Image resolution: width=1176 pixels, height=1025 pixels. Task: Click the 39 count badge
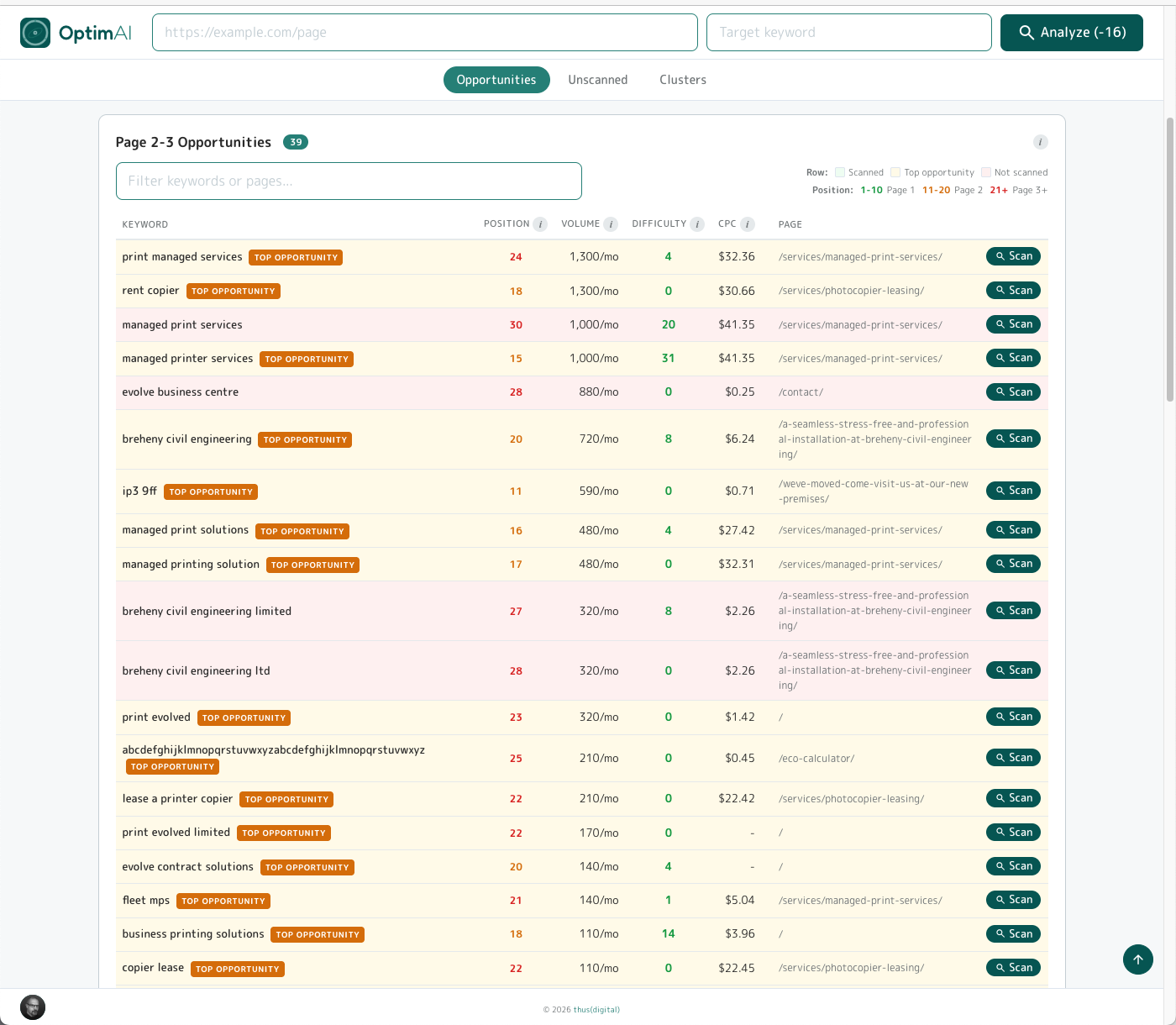[x=296, y=142]
